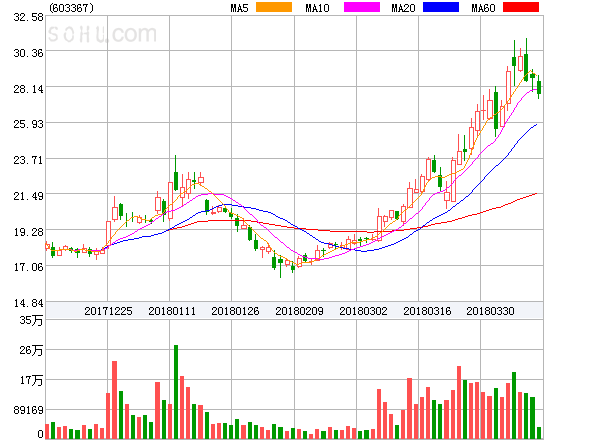Click the 25.93 price axis label
The width and height of the screenshot is (600, 440).
coord(28,124)
